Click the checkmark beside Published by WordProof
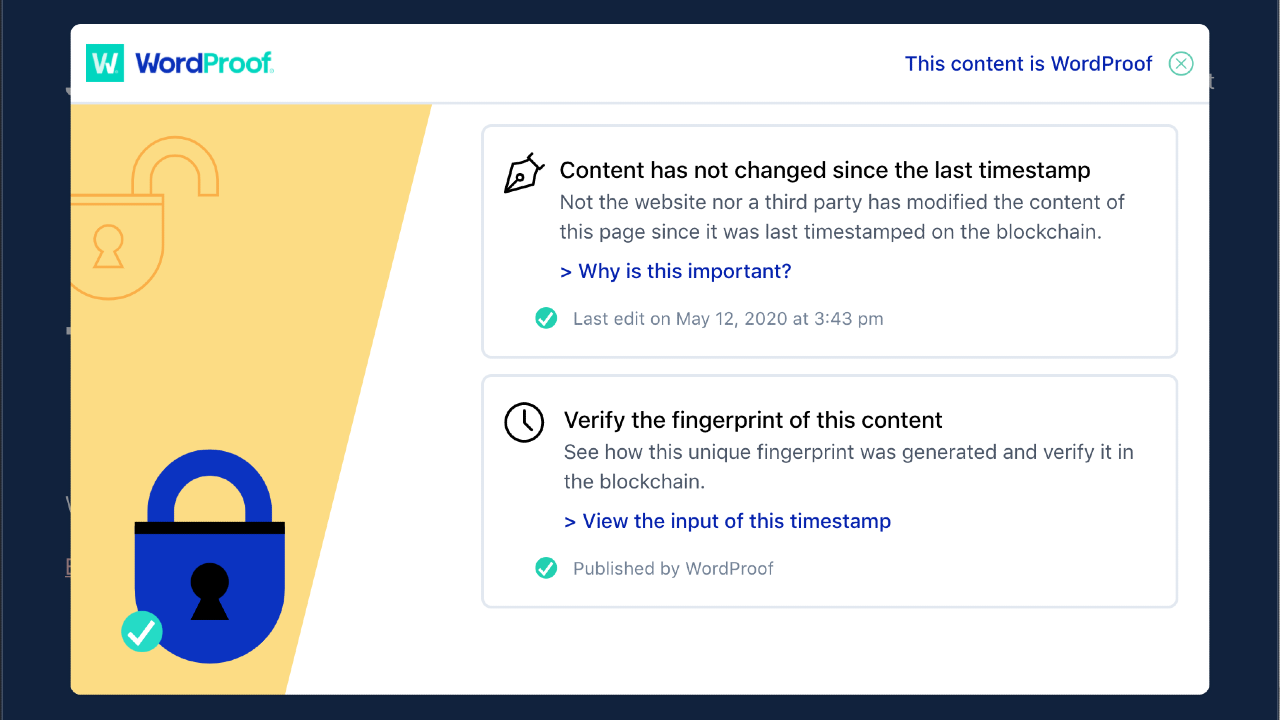Image resolution: width=1280 pixels, height=720 pixels. (546, 568)
